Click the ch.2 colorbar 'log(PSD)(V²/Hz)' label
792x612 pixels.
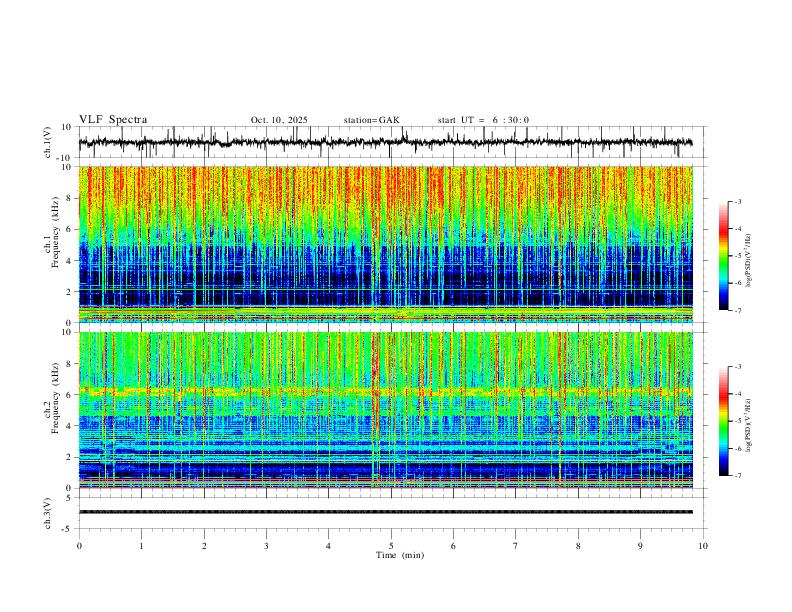click(x=749, y=426)
